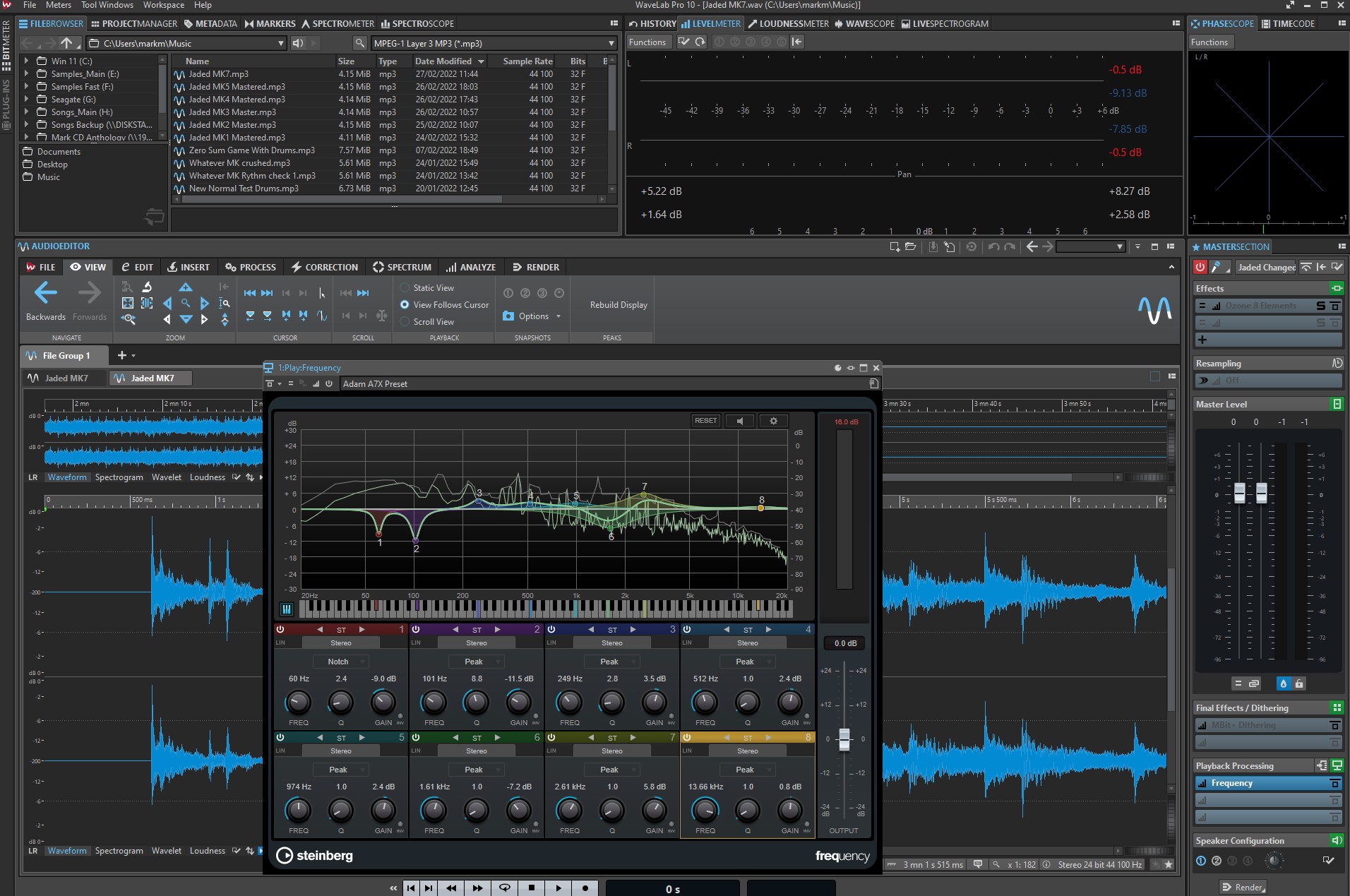Toggle band 1 power button in Frequency
1350x896 pixels.
pyautogui.click(x=280, y=629)
